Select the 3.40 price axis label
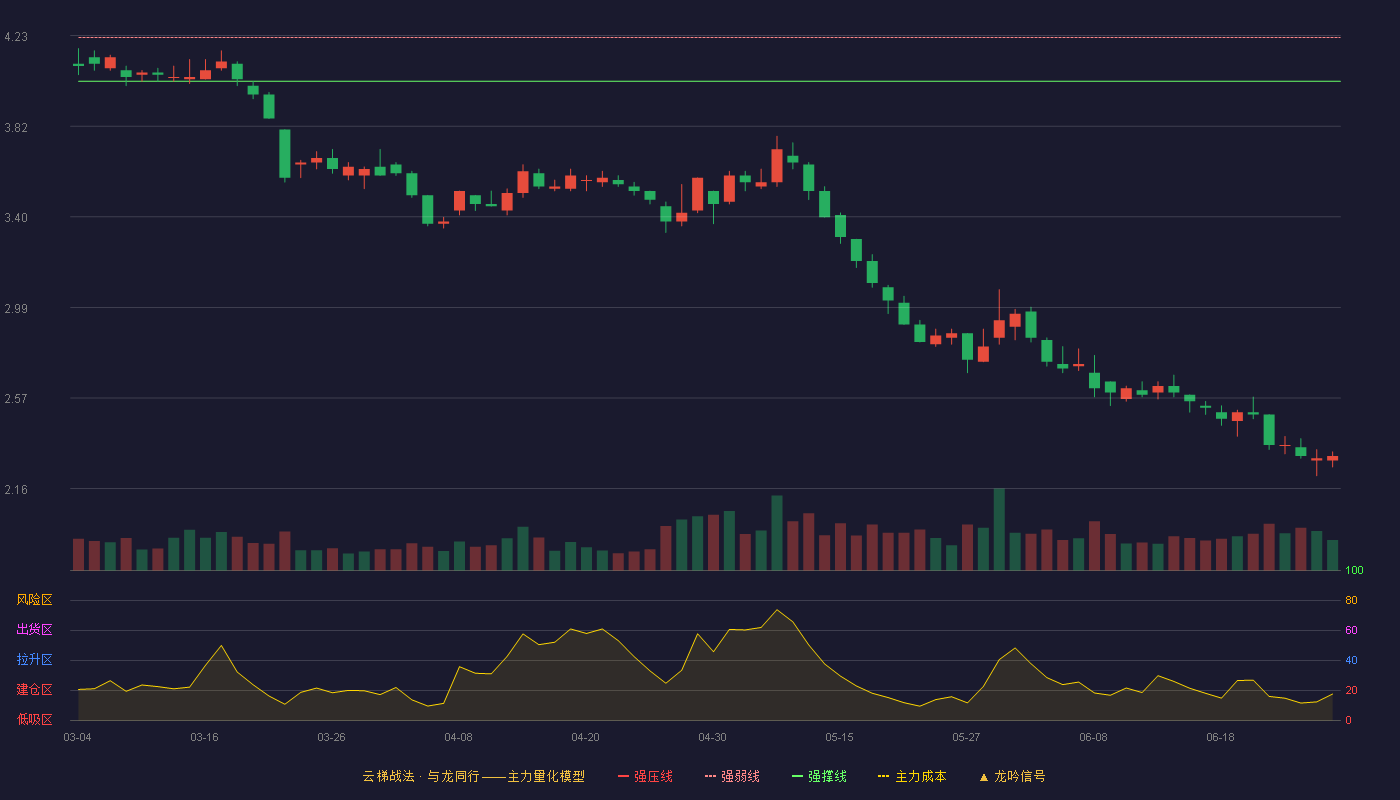This screenshot has width=1400, height=800. coord(16,218)
